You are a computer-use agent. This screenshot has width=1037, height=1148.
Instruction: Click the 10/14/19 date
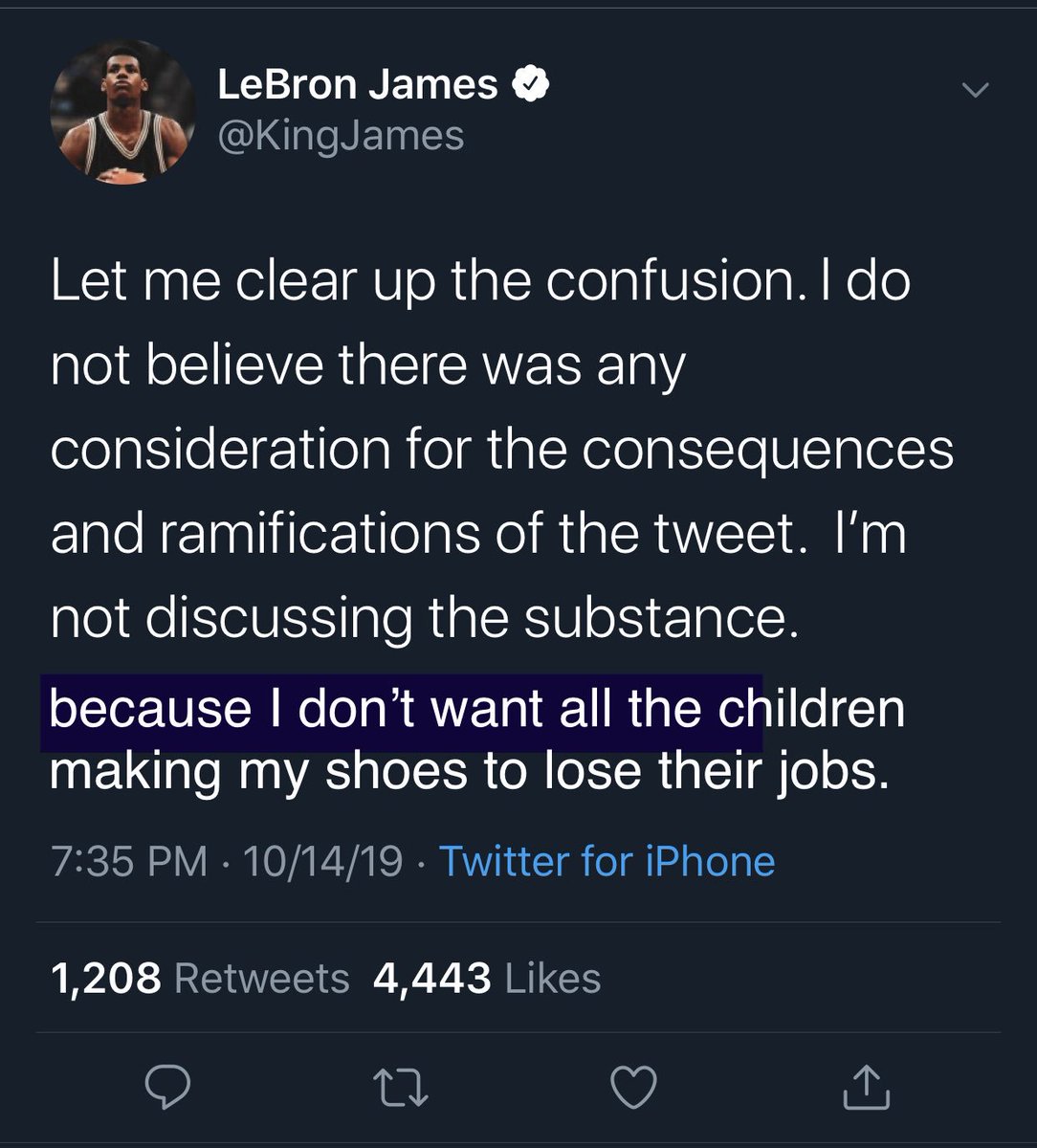click(322, 861)
